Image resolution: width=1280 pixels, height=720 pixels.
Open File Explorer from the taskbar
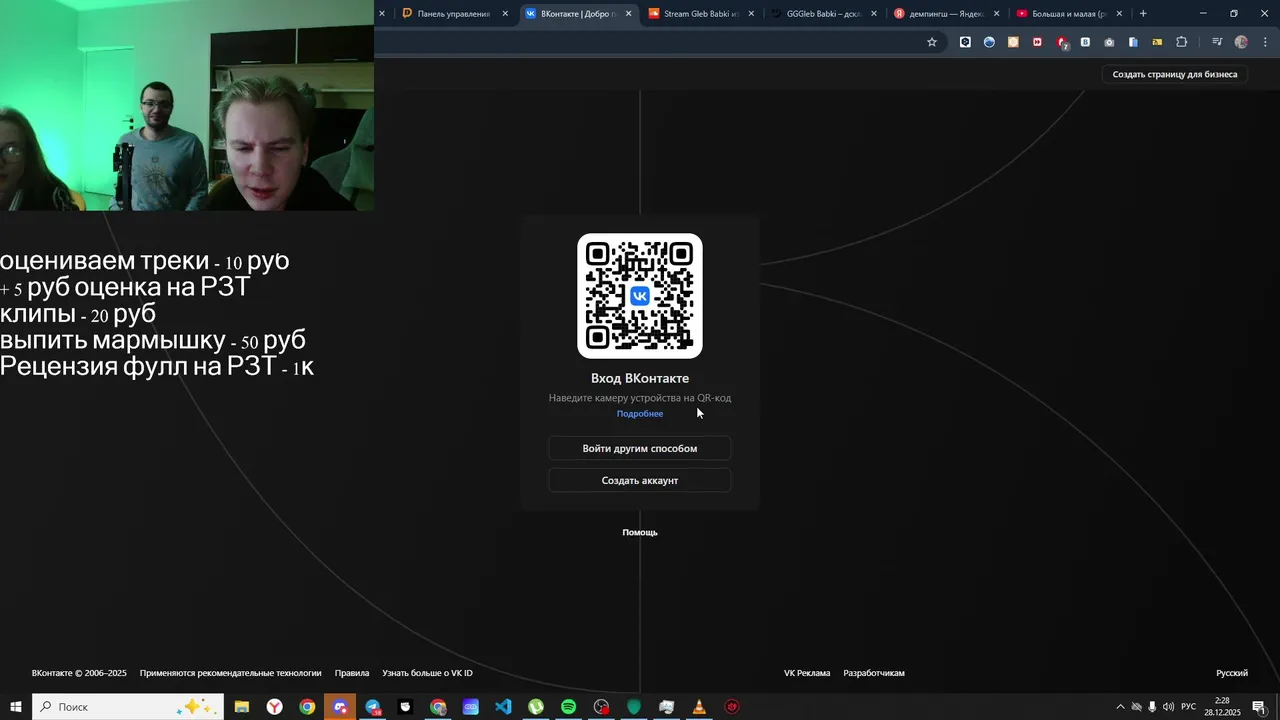pyautogui.click(x=242, y=707)
